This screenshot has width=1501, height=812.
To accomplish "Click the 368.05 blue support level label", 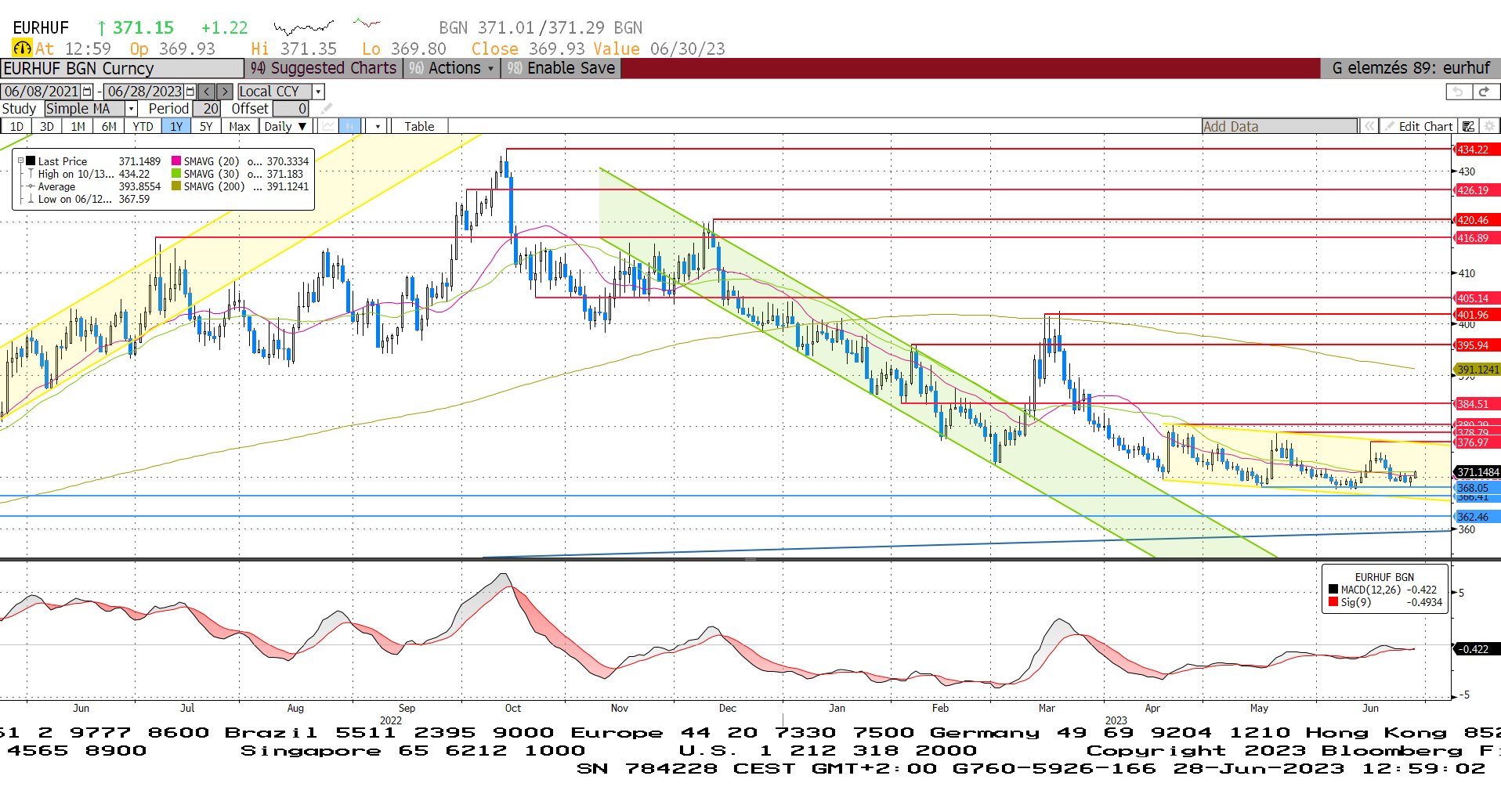I will coord(1476,488).
